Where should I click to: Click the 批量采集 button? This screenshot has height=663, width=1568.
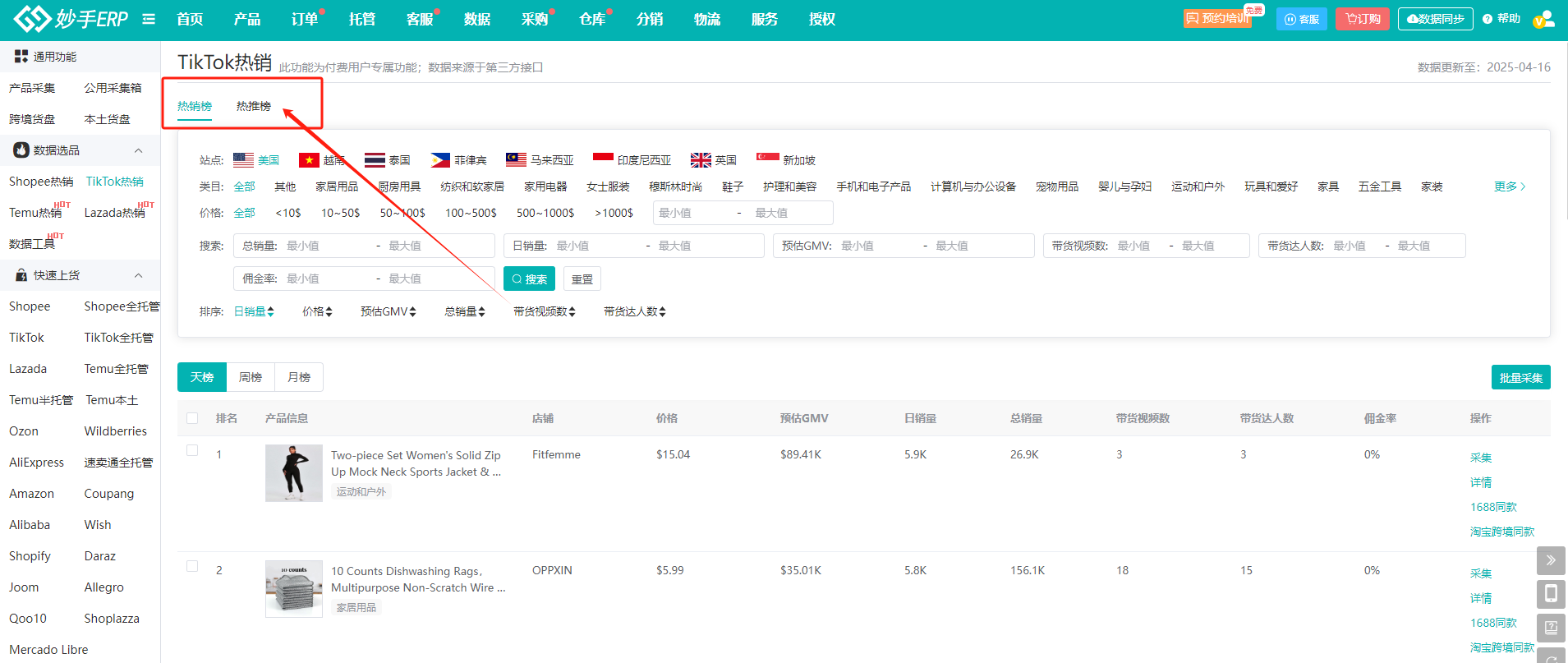coord(1520,377)
